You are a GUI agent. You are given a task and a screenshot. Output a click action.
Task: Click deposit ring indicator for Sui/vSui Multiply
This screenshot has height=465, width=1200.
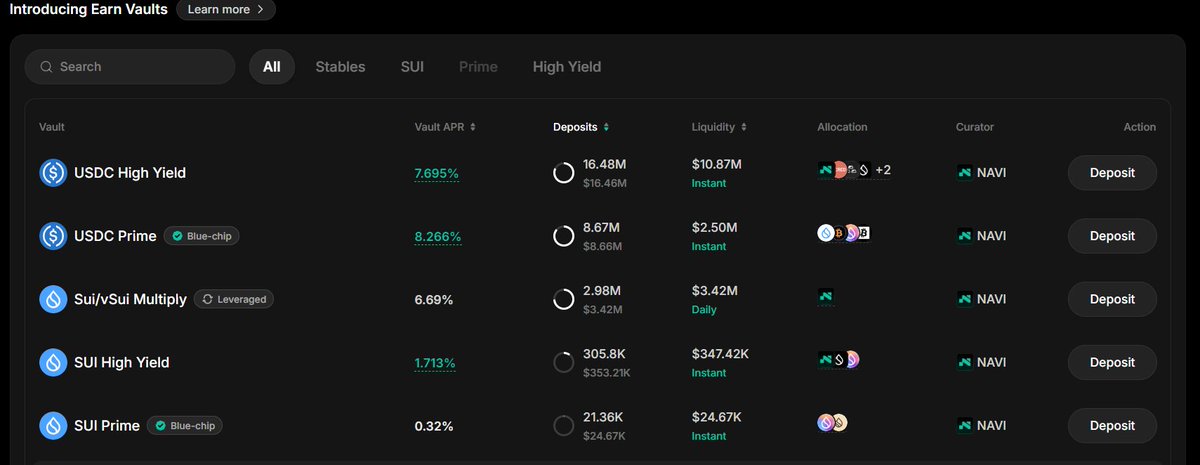pyautogui.click(x=563, y=299)
